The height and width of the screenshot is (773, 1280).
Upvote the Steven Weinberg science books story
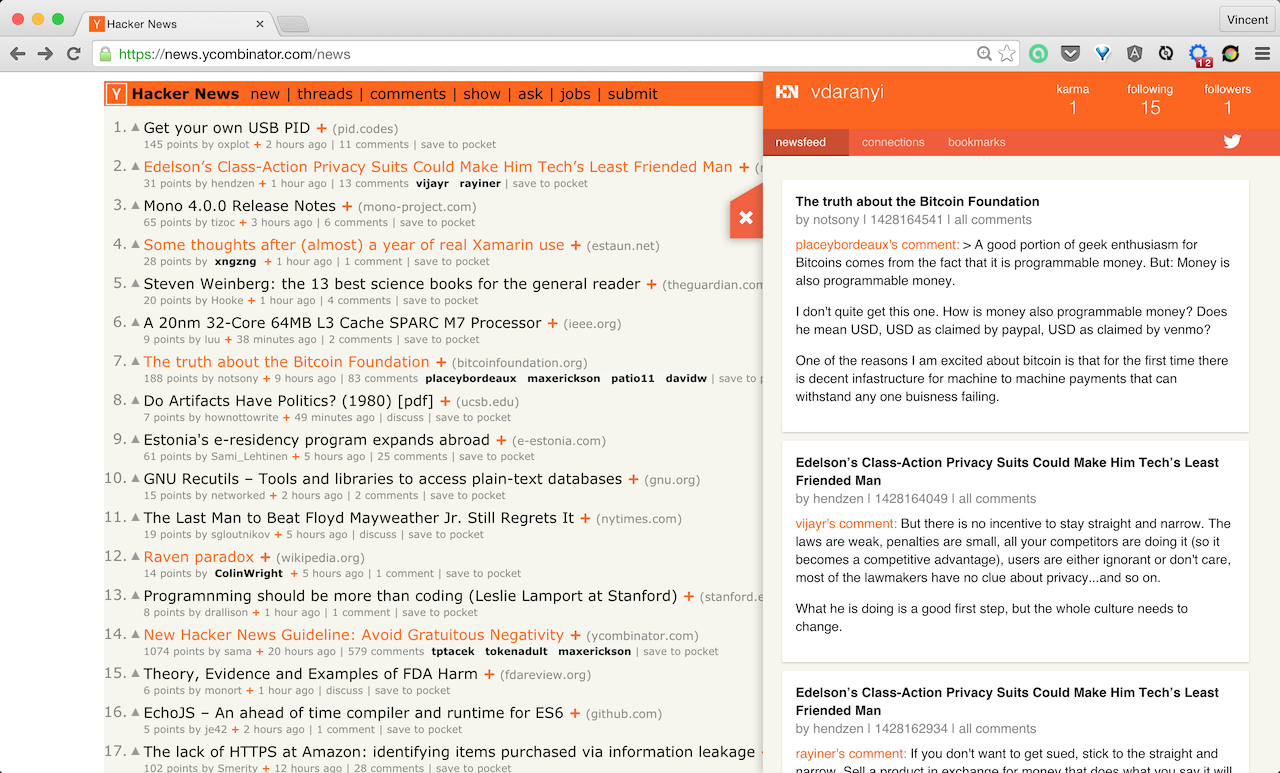coord(135,283)
